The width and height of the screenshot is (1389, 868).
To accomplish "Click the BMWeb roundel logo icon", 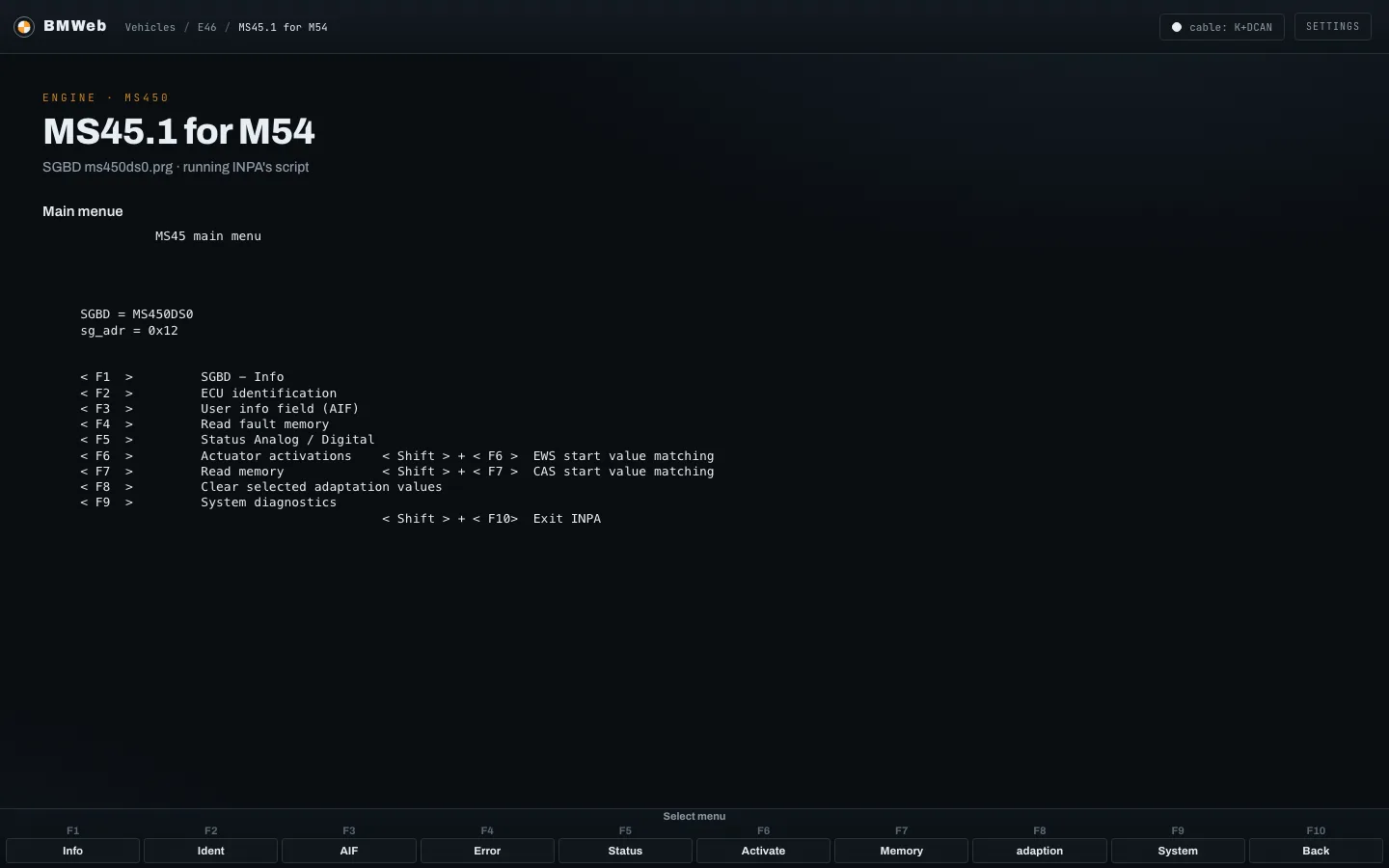I will coord(24,27).
